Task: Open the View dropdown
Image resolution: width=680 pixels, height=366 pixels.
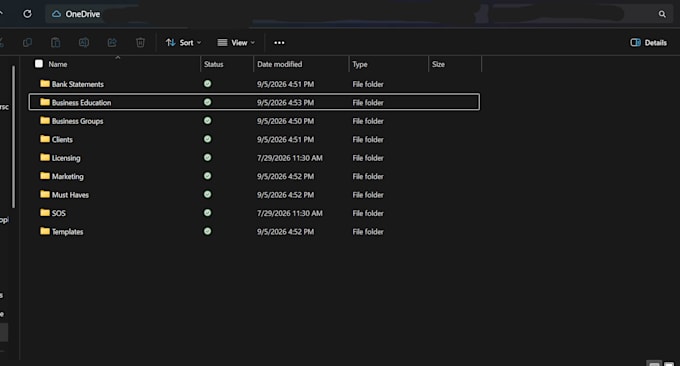Action: (236, 42)
